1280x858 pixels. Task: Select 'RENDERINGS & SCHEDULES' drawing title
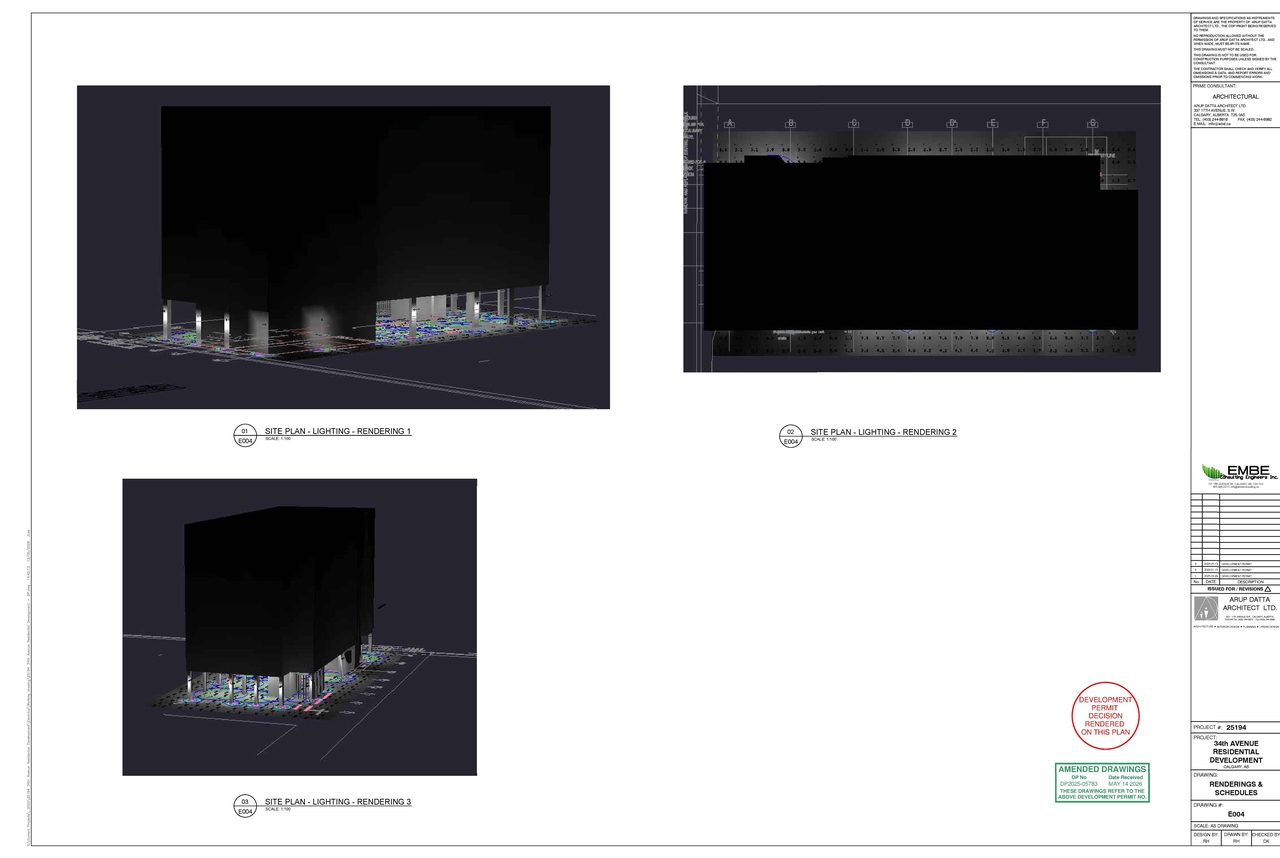[1236, 788]
